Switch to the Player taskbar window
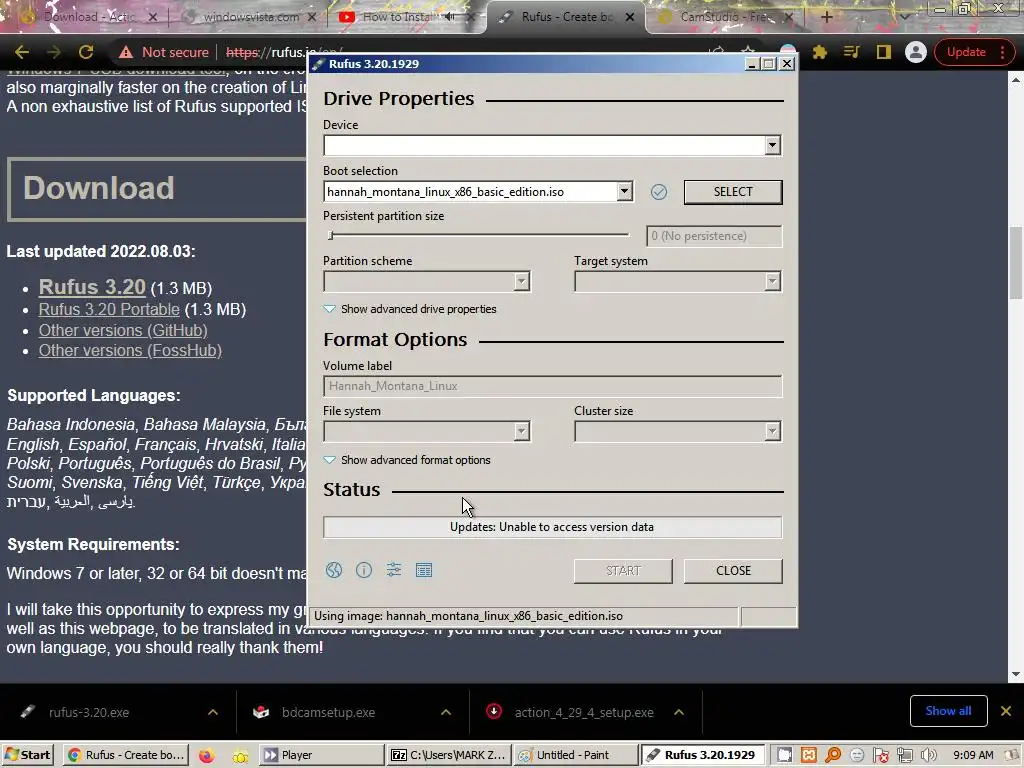This screenshot has width=1024, height=768. (x=321, y=756)
